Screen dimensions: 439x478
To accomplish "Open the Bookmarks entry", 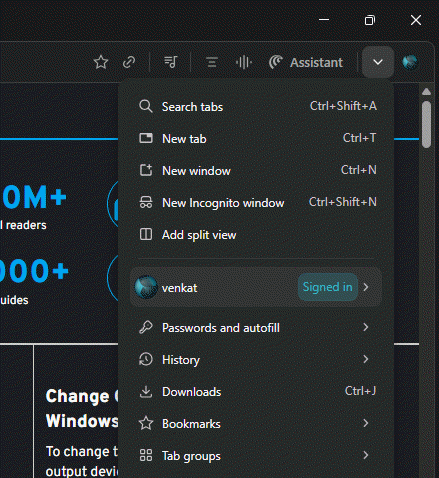I will pos(256,424).
